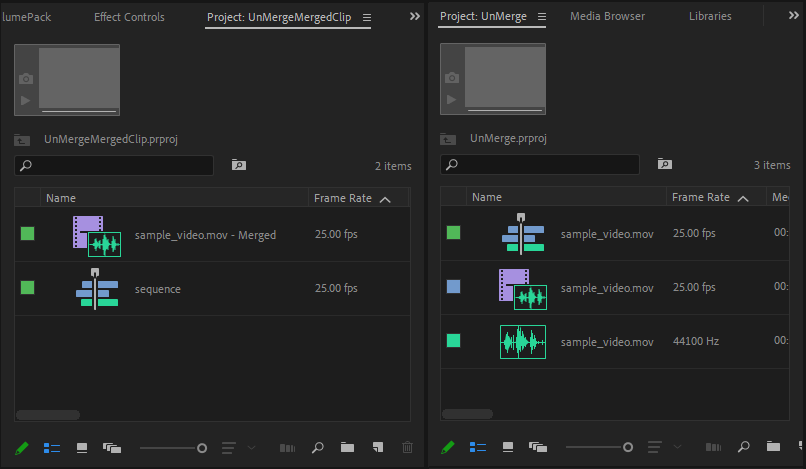Screen dimensions: 806x469
Task: Toggle read/write pencil in UnMerge panel
Action: [x=448, y=447]
